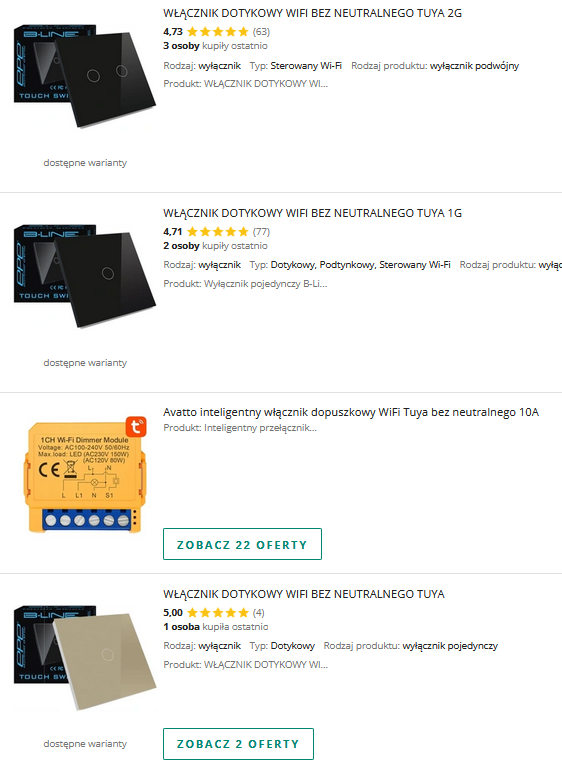Click the black double touch switch thumbnail
Image resolution: width=562 pixels, height=771 pixels.
pyautogui.click(x=85, y=75)
